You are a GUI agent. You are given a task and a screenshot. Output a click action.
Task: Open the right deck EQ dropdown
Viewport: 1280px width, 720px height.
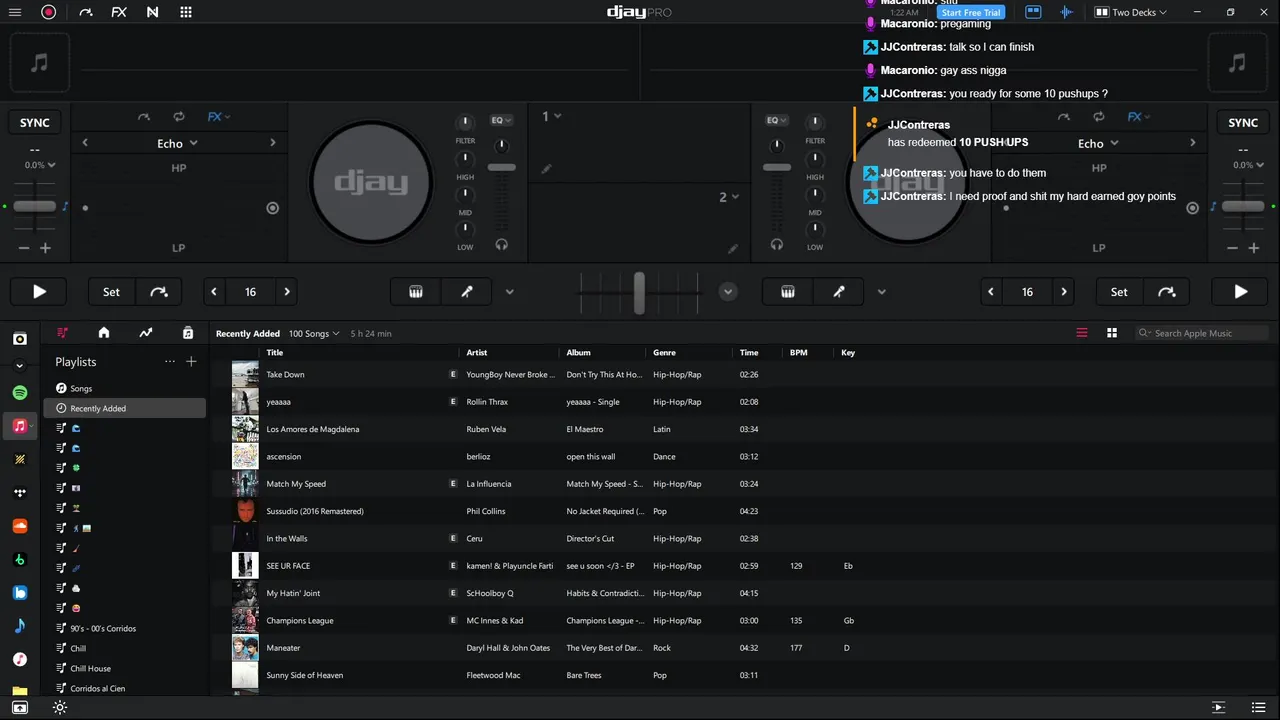(776, 120)
